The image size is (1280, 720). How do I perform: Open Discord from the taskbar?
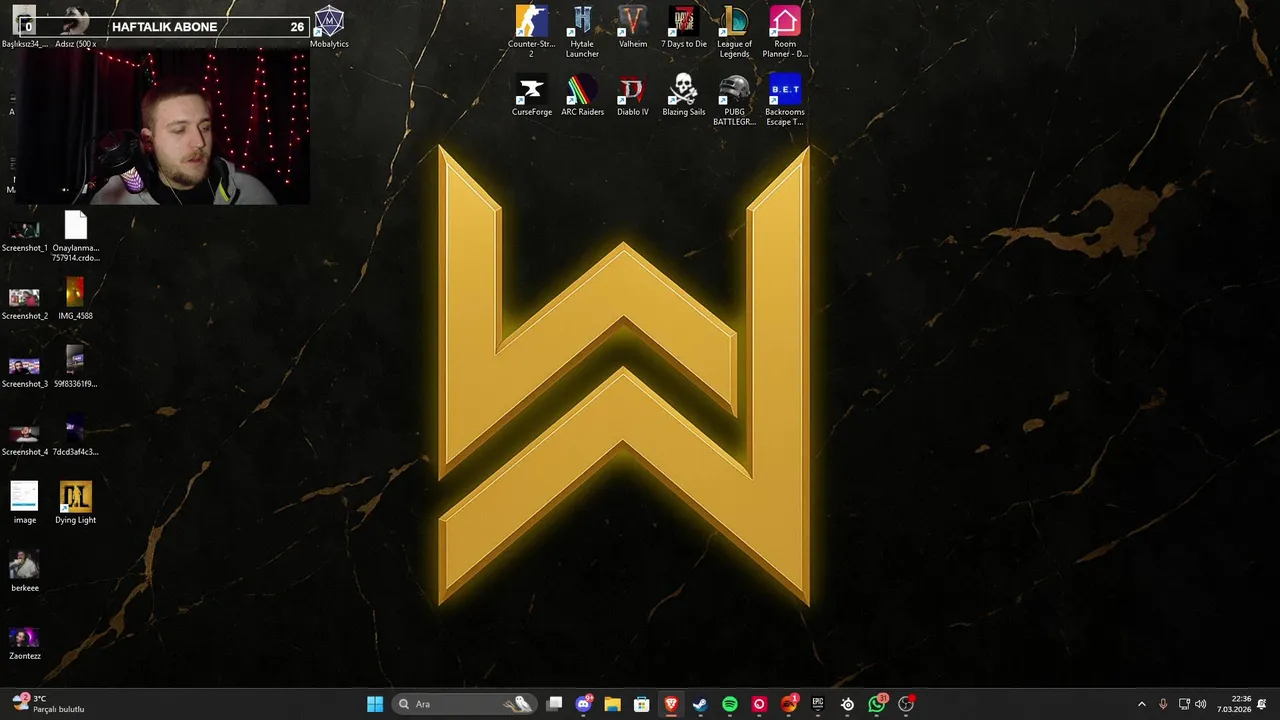[x=584, y=704]
